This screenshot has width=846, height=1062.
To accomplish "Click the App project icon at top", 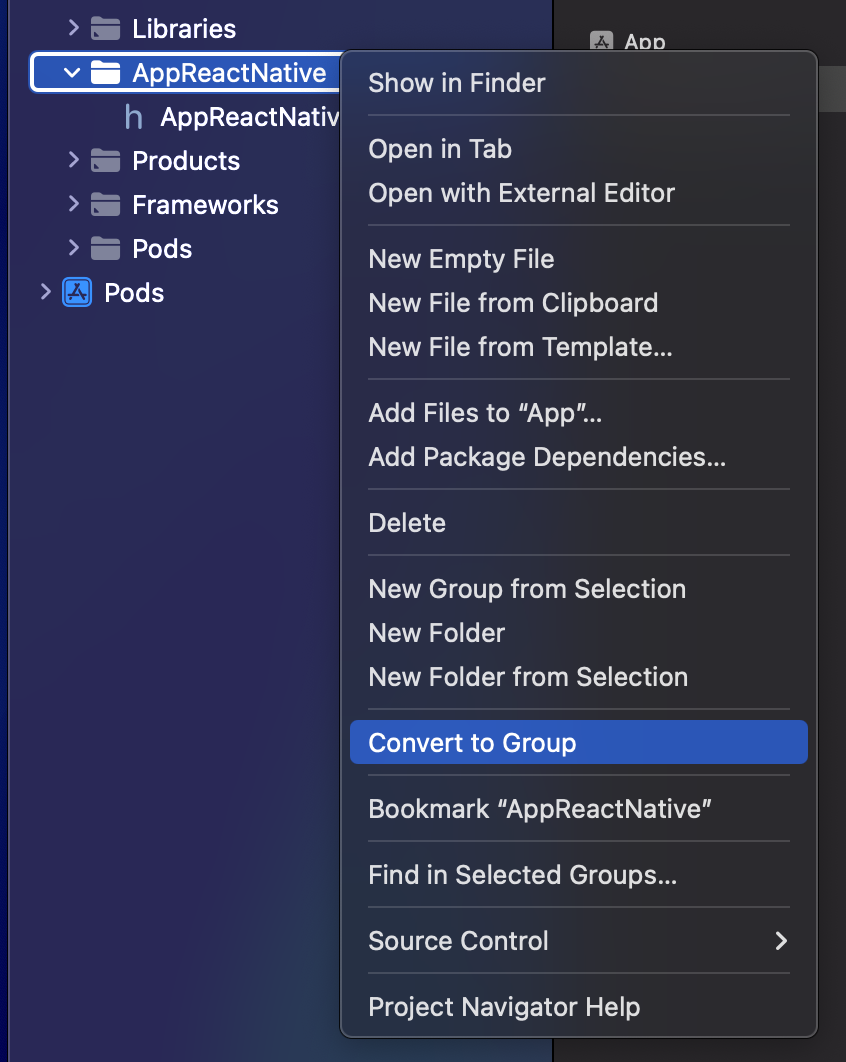I will 601,42.
